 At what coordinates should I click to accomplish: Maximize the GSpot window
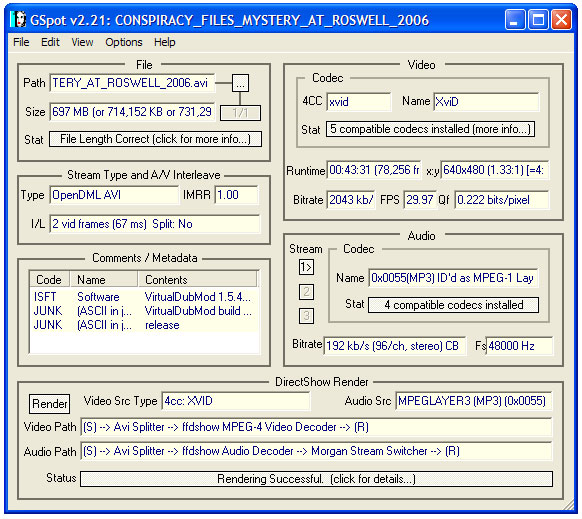[538, 20]
